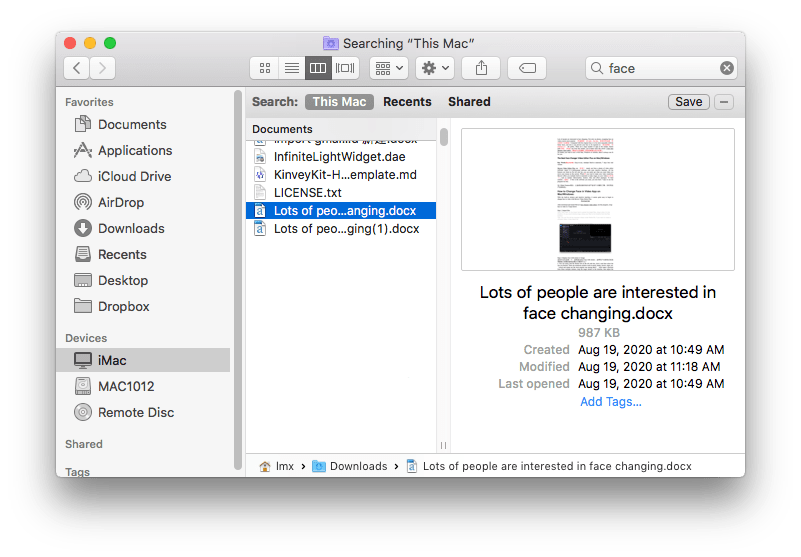Clear the search field text
The height and width of the screenshot is (557, 801).
click(727, 68)
